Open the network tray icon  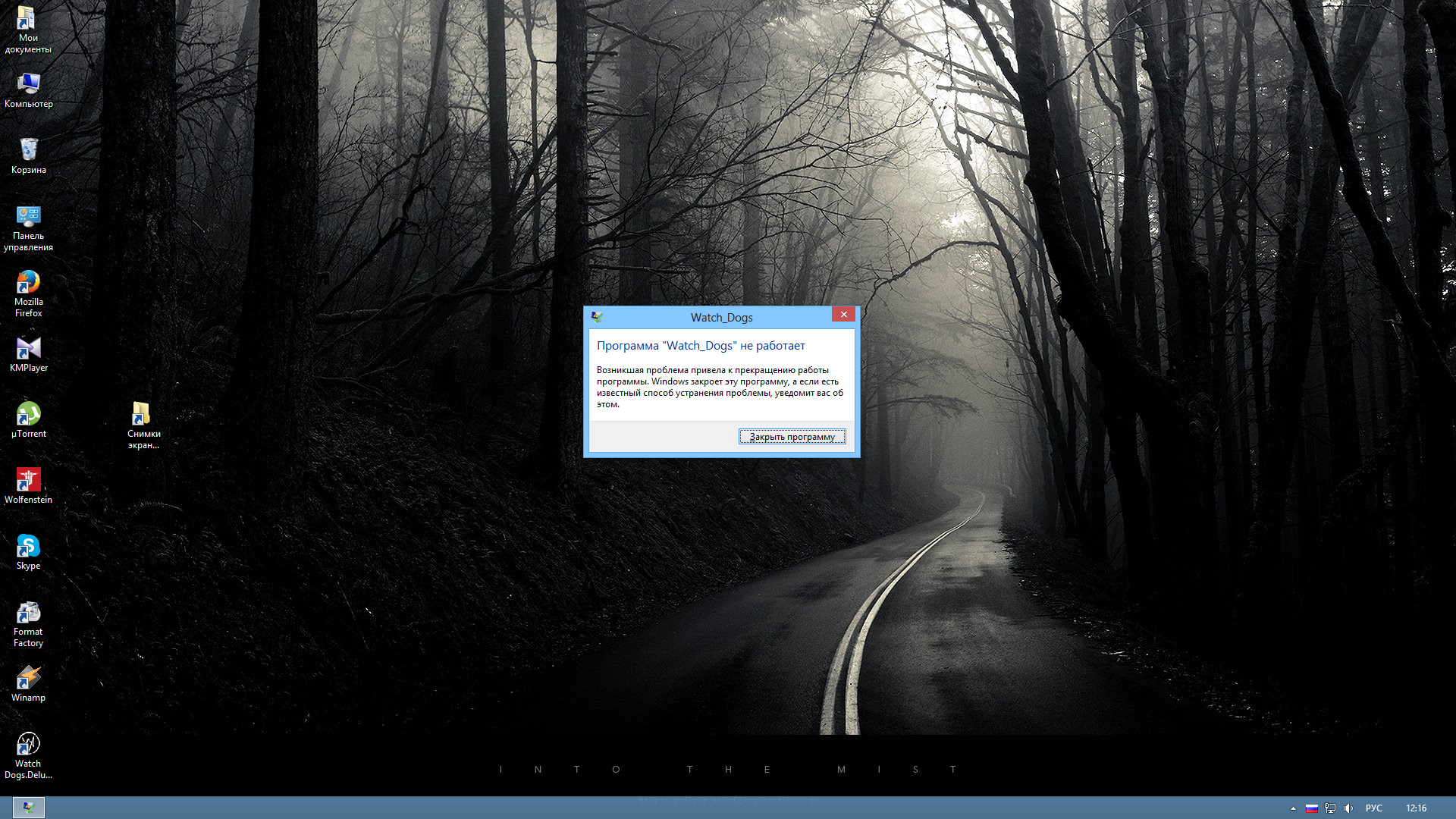click(1330, 808)
